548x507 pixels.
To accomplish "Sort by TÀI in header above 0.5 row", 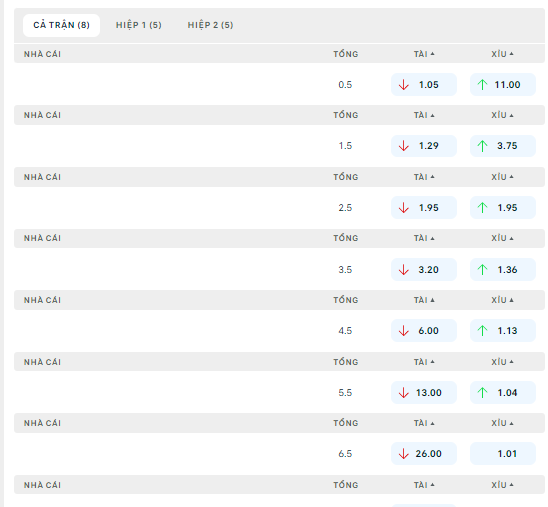I will click(x=424, y=54).
